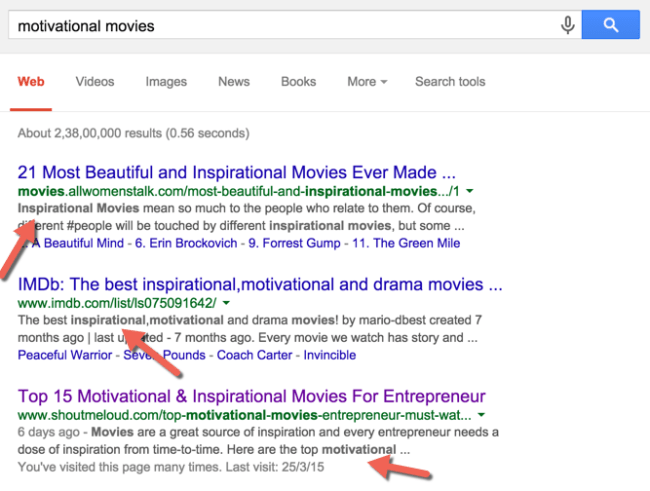Open the Invincible sitelink
Screen dimensions: 650x491
click(330, 355)
